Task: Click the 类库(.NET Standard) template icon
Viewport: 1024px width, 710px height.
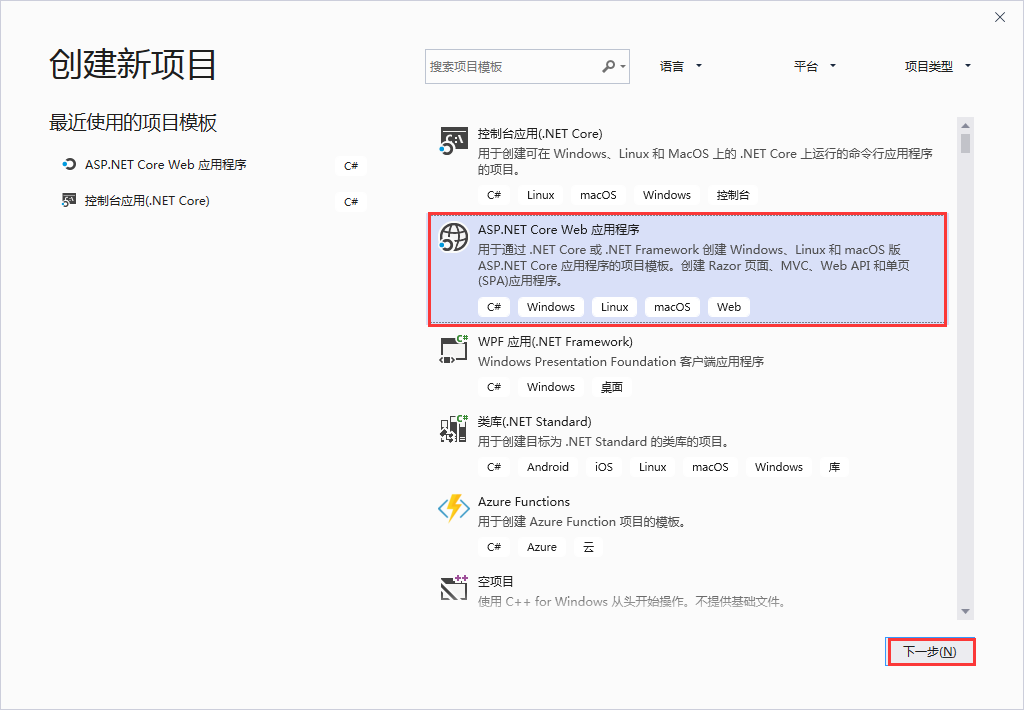Action: (x=454, y=428)
